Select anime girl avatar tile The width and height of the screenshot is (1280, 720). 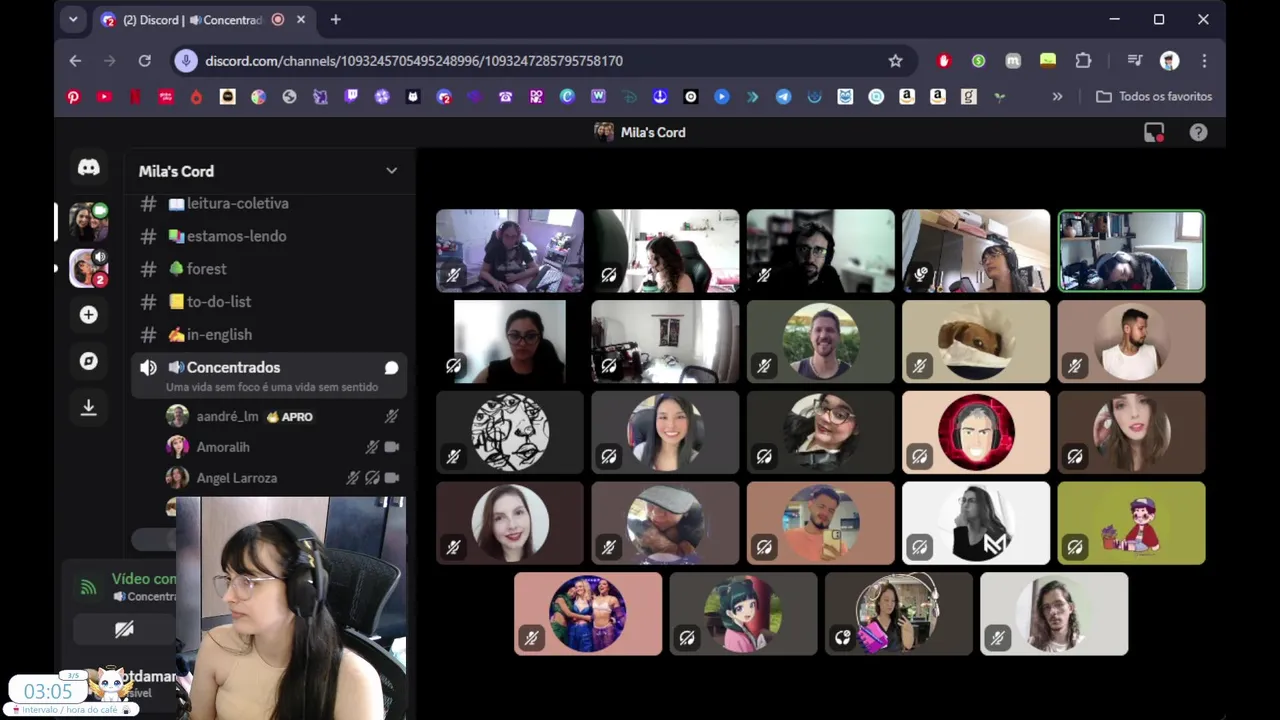point(743,615)
